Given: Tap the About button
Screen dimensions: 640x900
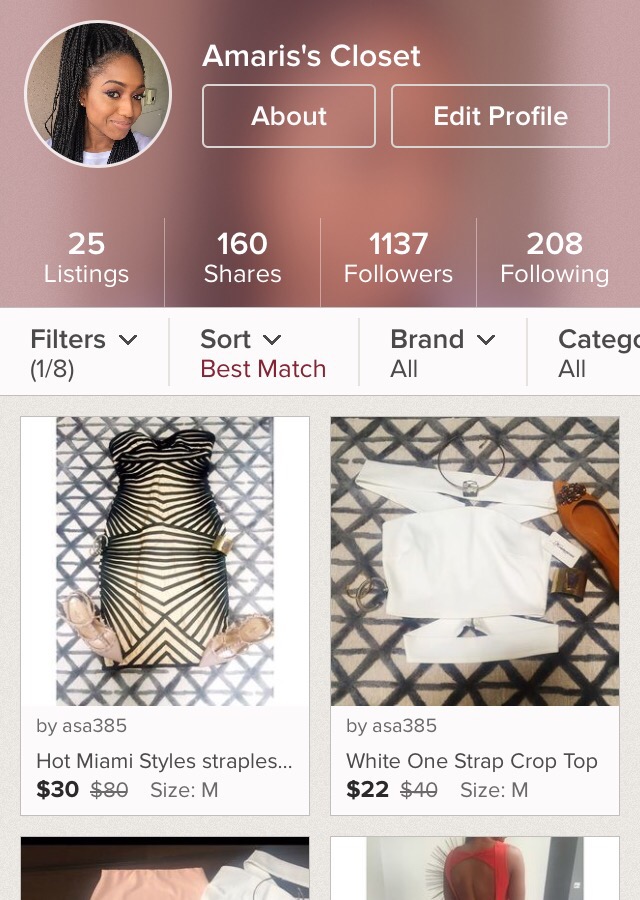Looking at the screenshot, I should 289,116.
